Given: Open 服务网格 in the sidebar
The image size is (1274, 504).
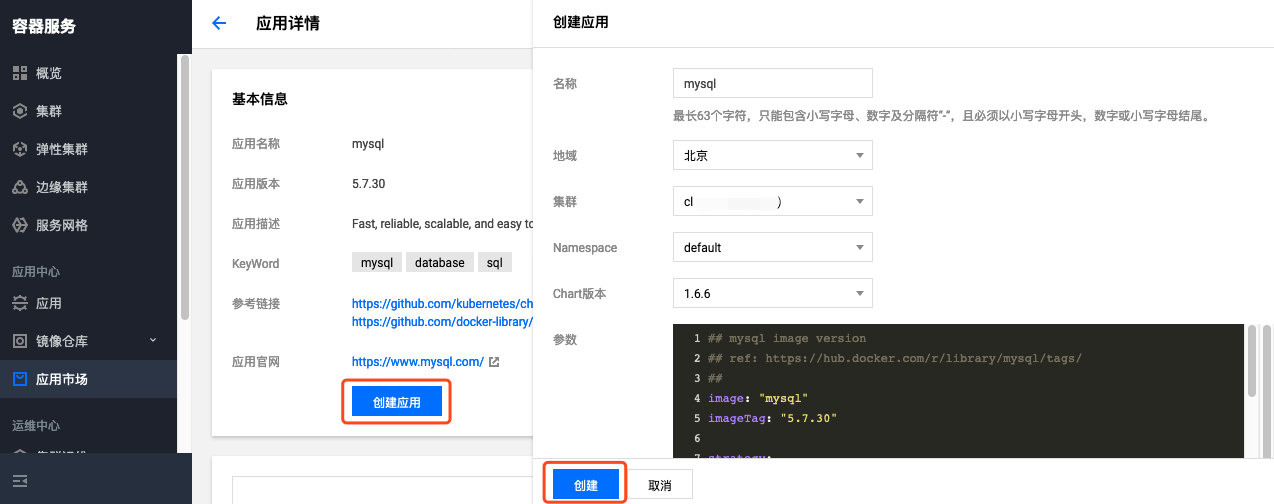Looking at the screenshot, I should (x=88, y=225).
